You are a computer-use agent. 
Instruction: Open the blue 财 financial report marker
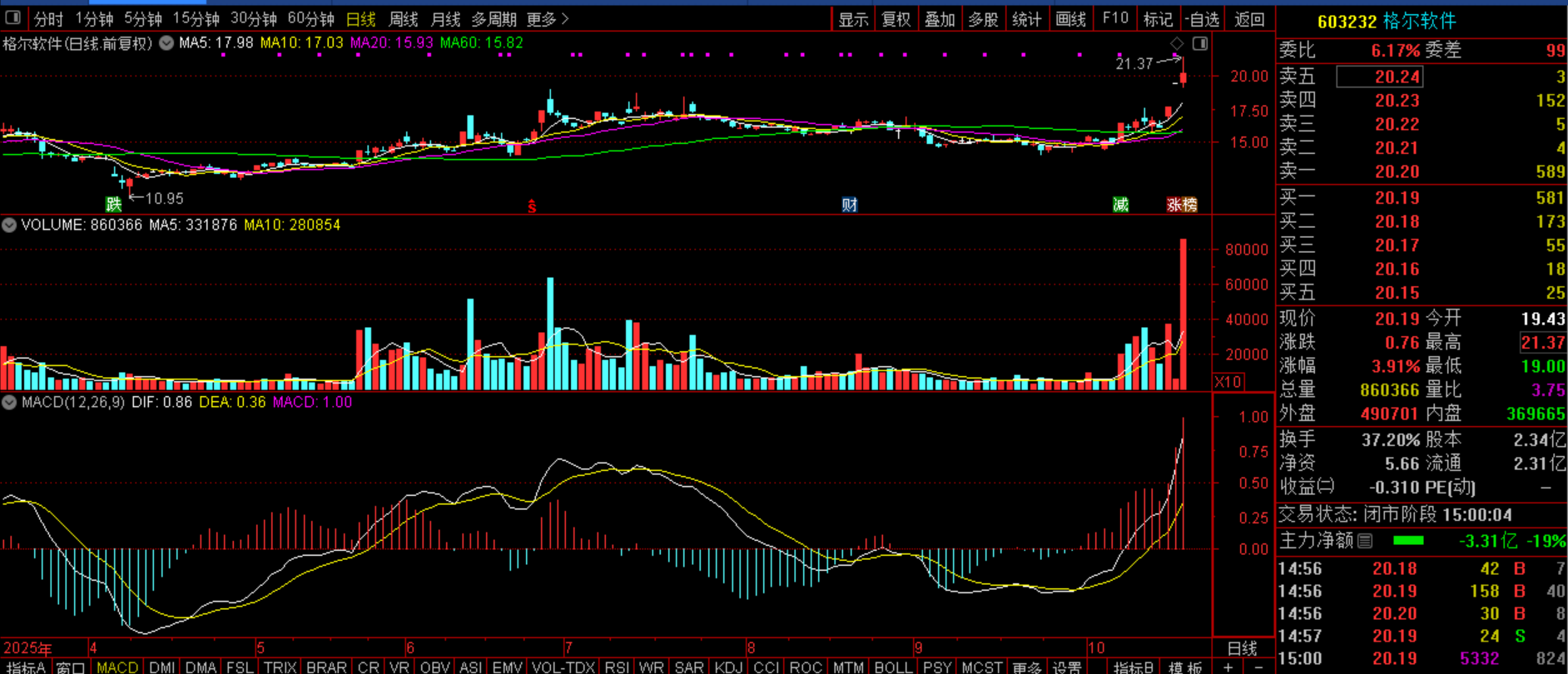coord(849,205)
